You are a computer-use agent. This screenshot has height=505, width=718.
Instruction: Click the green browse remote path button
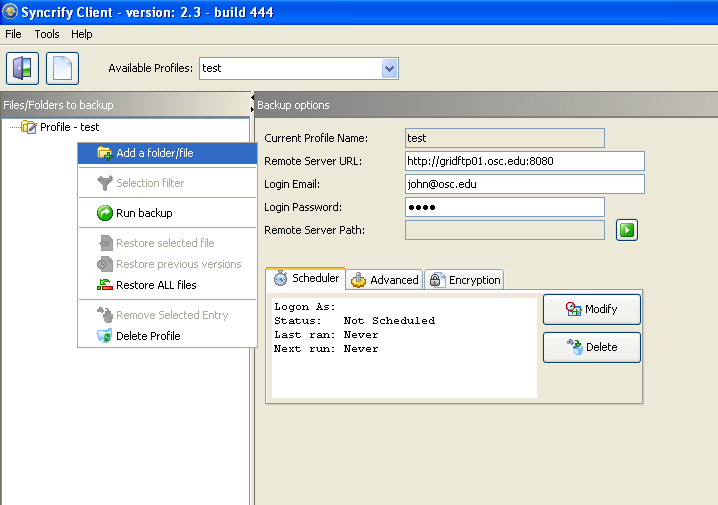click(626, 230)
